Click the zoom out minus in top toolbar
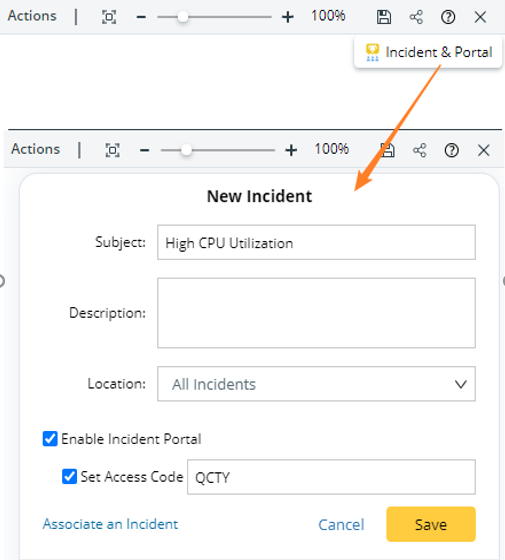This screenshot has width=505, height=560. tap(141, 17)
